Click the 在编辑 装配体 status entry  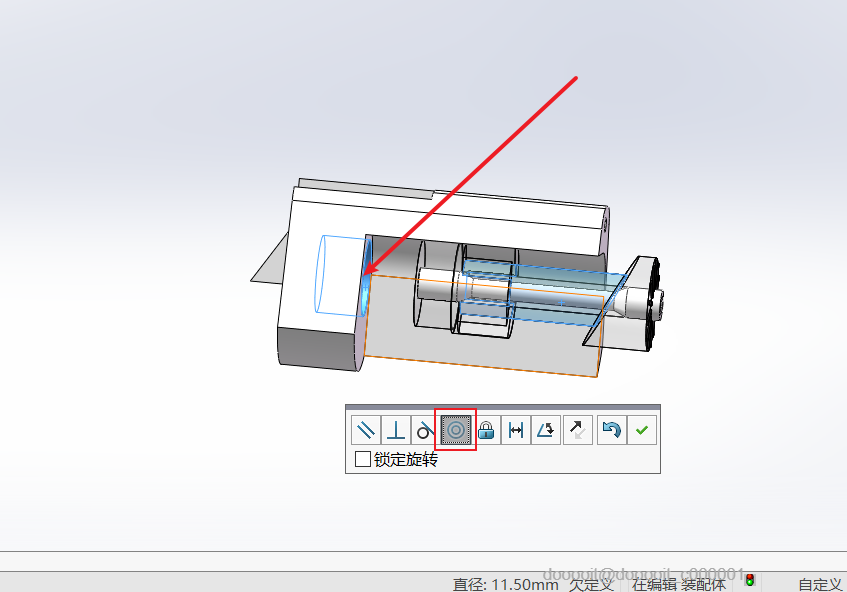[x=678, y=584]
